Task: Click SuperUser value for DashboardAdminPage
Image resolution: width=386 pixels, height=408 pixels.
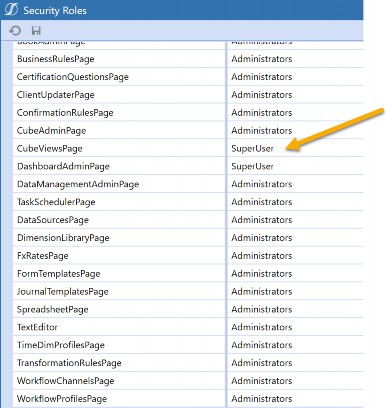Action: (x=252, y=166)
